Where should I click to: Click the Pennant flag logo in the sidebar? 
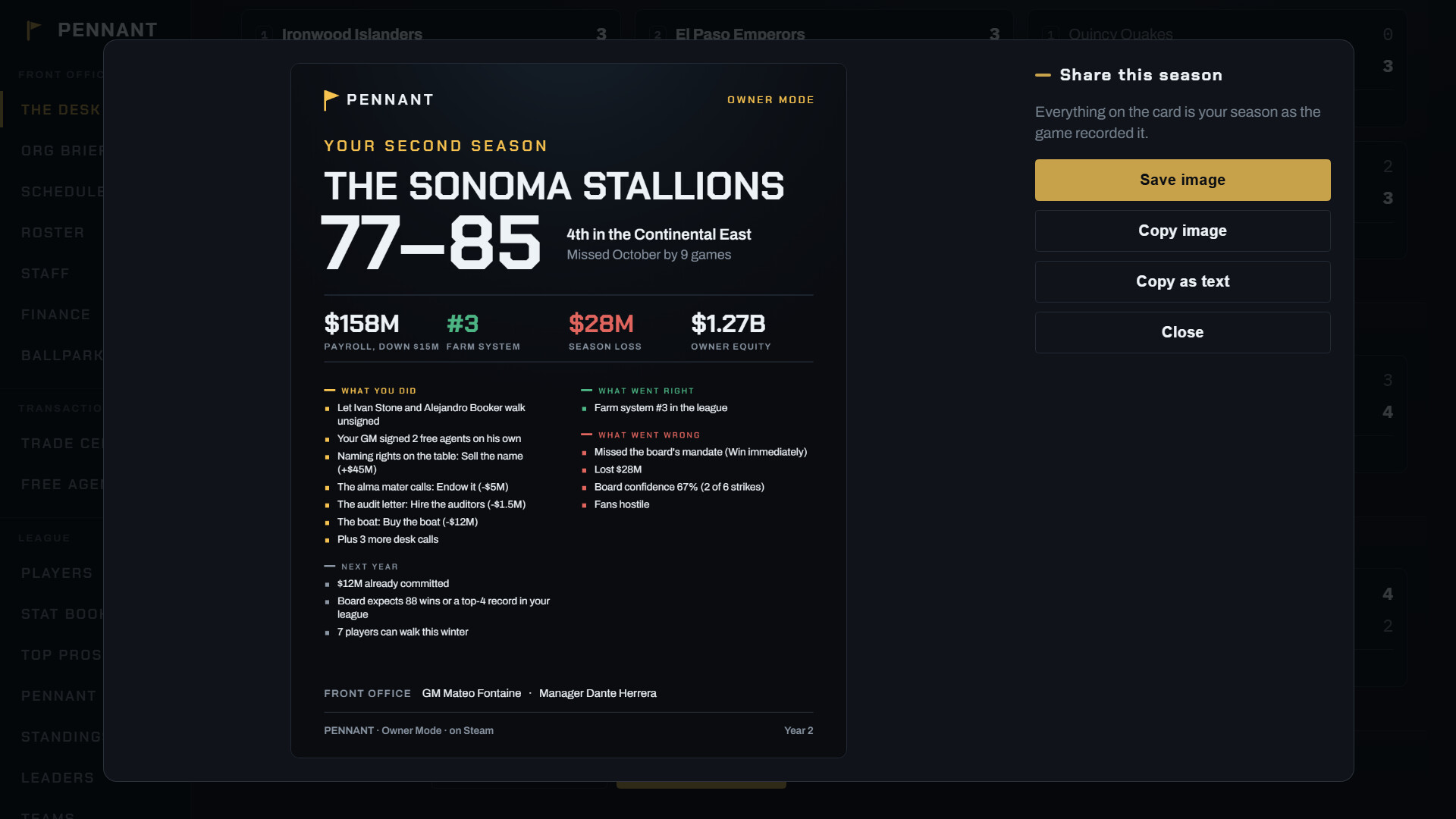[33, 30]
